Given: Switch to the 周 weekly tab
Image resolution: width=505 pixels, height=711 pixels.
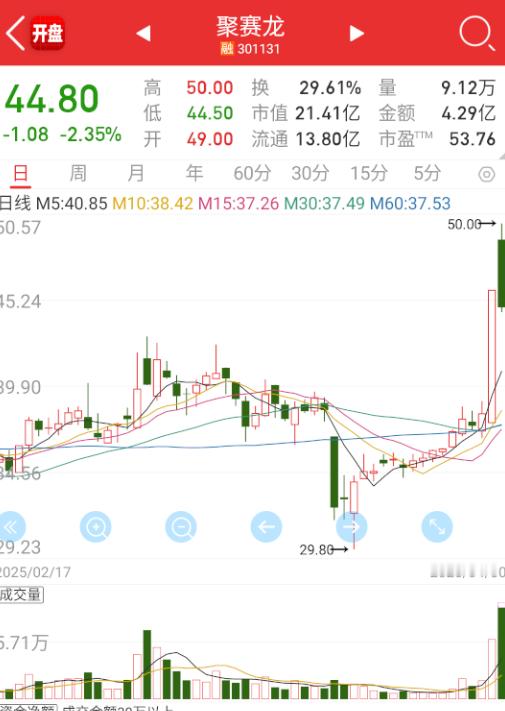Looking at the screenshot, I should 78,173.
